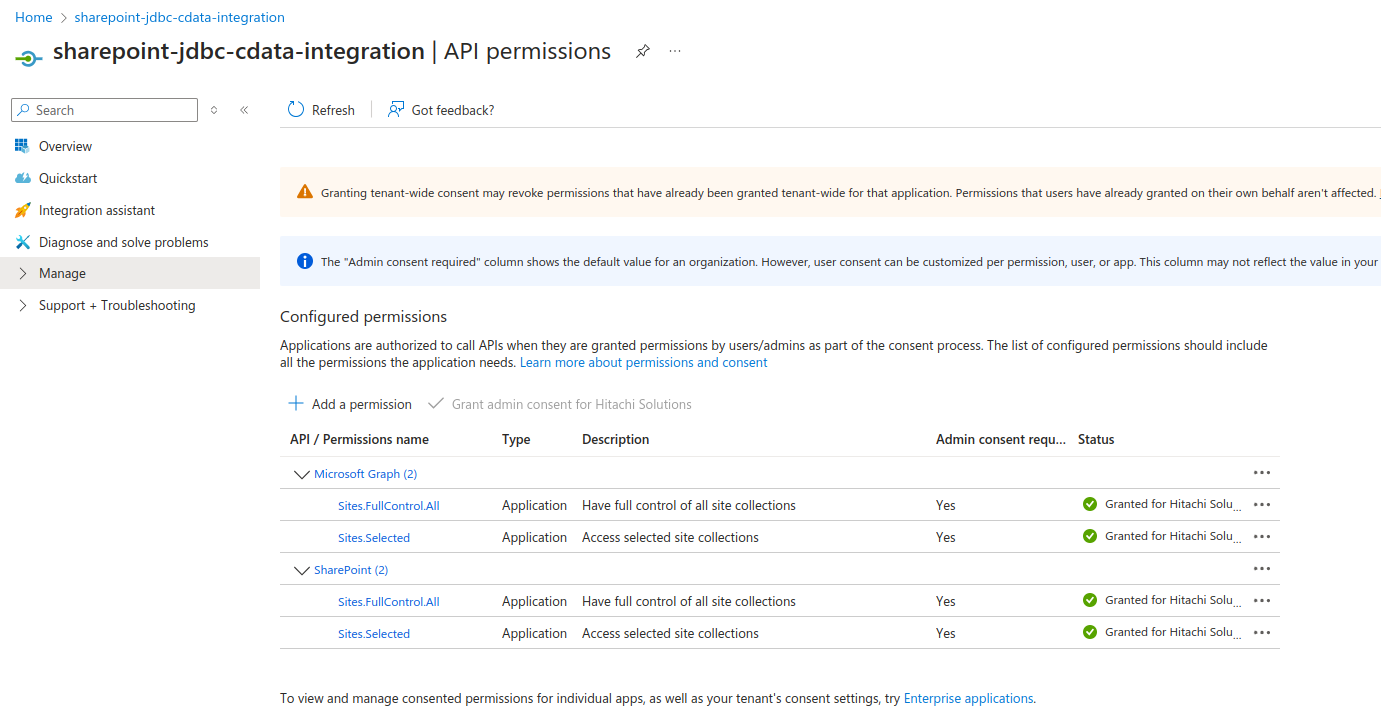Click the API / Permissions name column header
The height and width of the screenshot is (728, 1381).
pos(359,439)
